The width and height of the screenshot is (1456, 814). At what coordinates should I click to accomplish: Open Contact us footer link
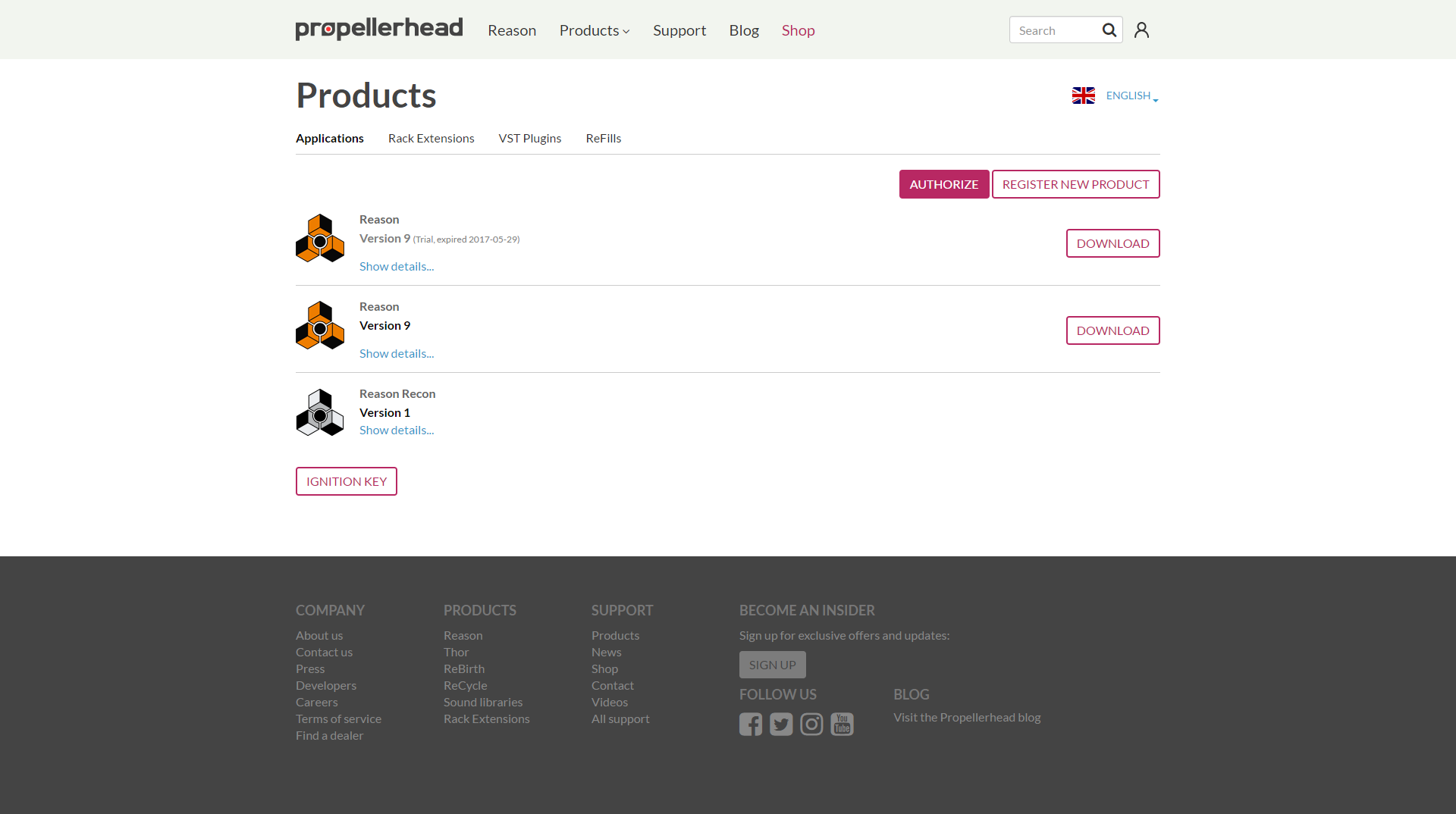tap(324, 652)
